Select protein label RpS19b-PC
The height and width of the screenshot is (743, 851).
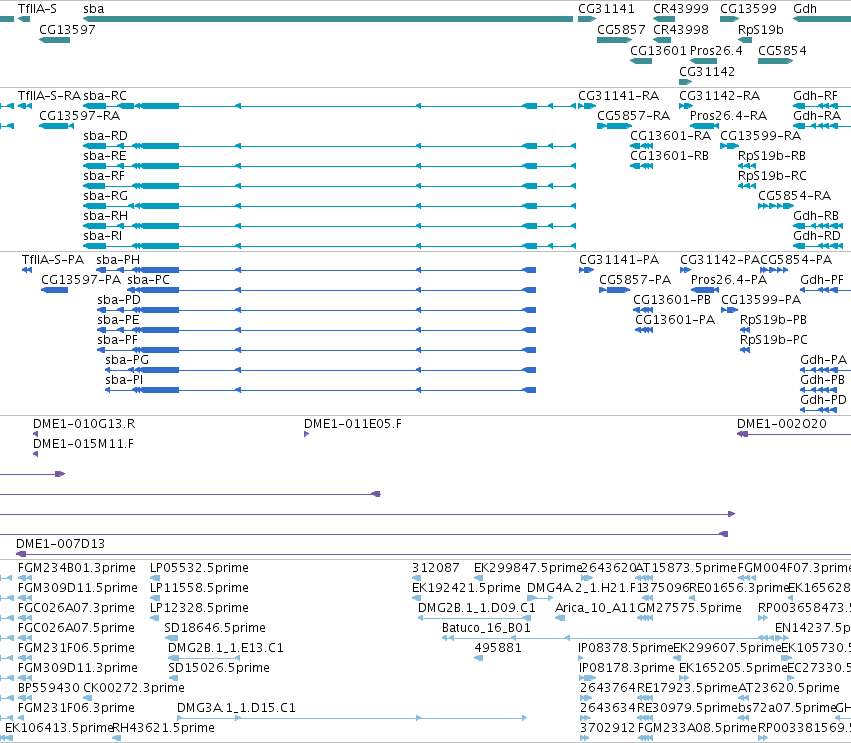point(773,340)
